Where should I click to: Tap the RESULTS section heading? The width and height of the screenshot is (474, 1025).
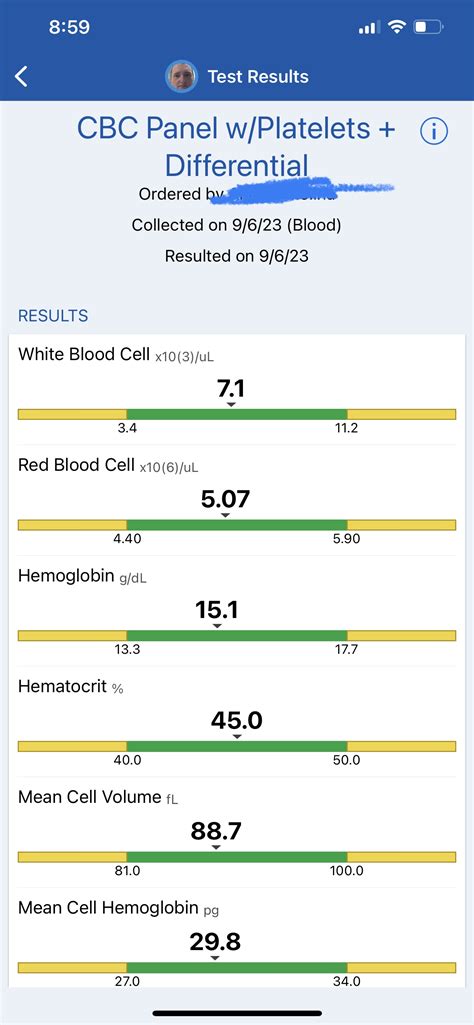53,316
